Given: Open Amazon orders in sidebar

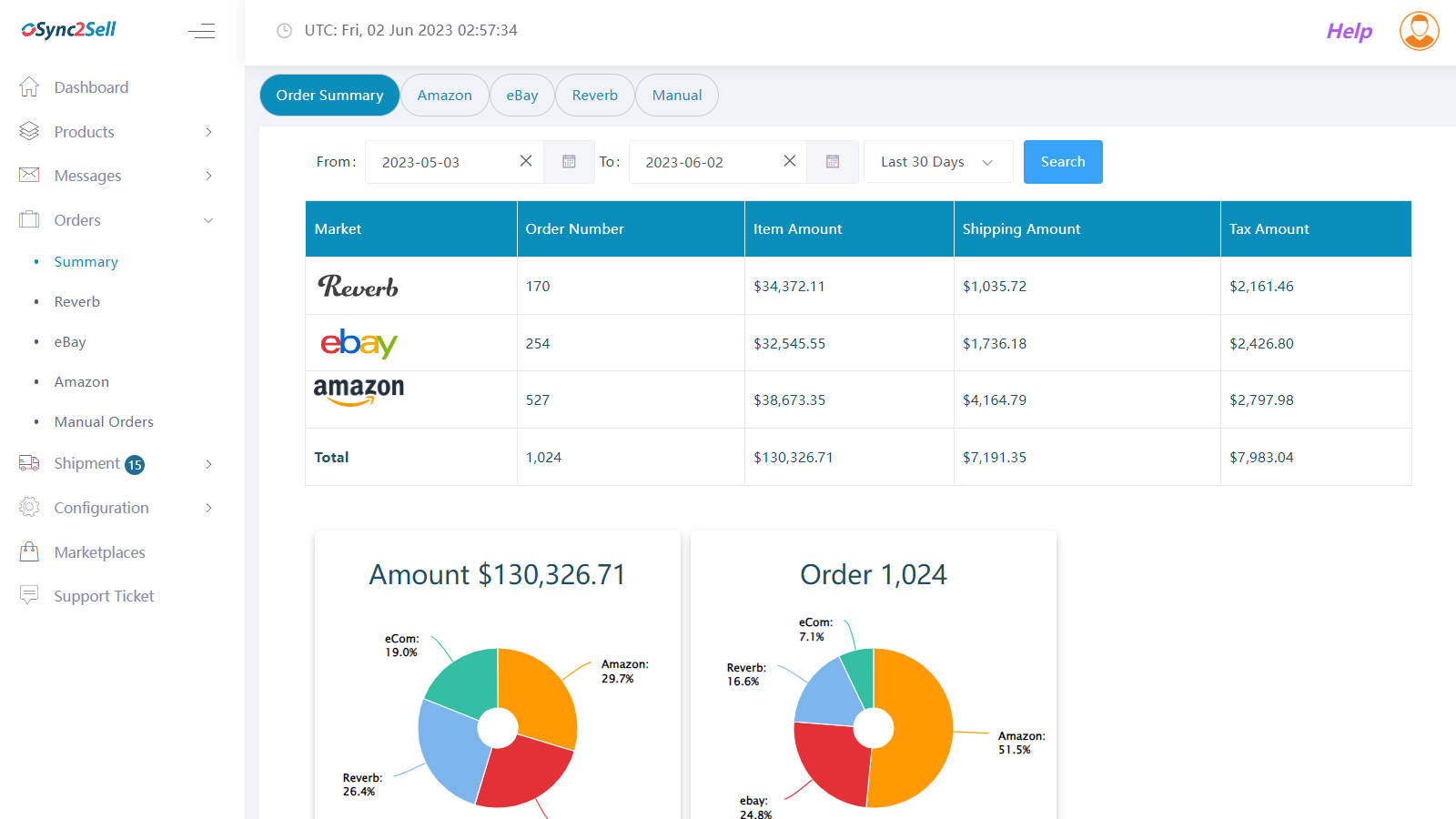Looking at the screenshot, I should pos(82,381).
